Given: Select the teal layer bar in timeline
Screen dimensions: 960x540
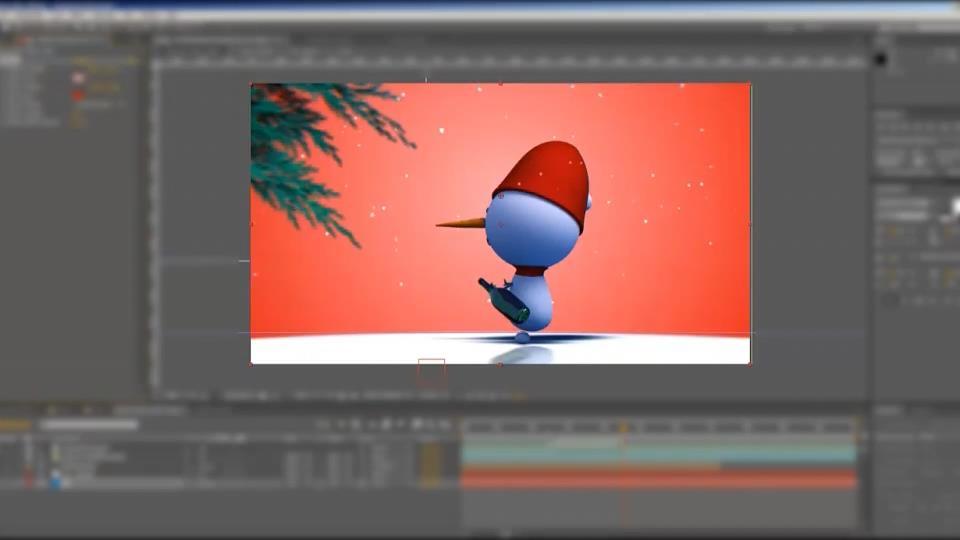Looking at the screenshot, I should (x=659, y=454).
